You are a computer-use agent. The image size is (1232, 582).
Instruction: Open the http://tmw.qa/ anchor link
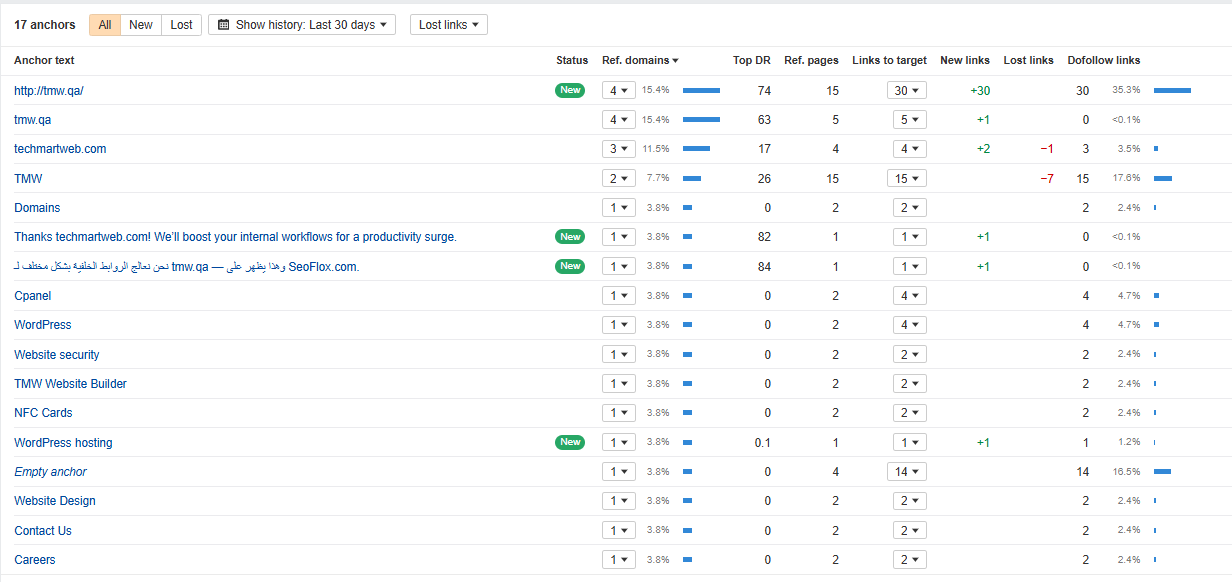point(49,91)
